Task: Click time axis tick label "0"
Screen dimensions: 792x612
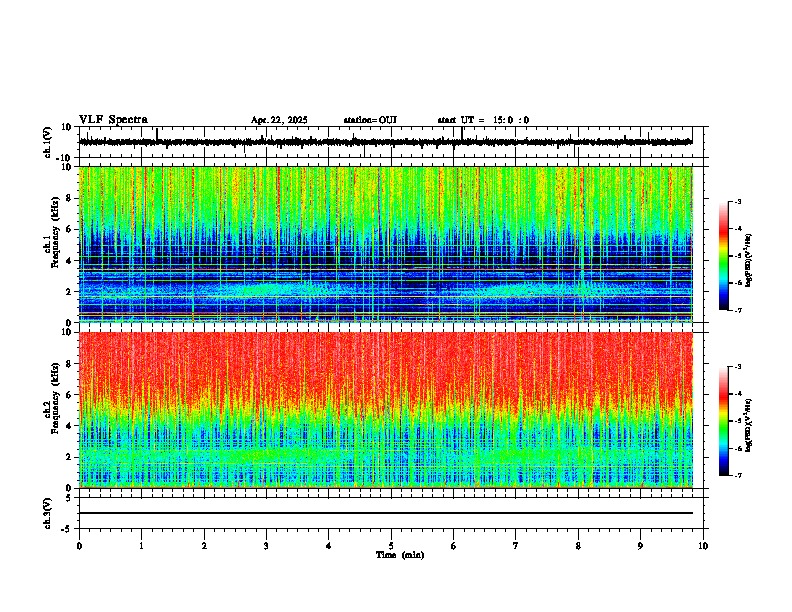Action: (79, 546)
